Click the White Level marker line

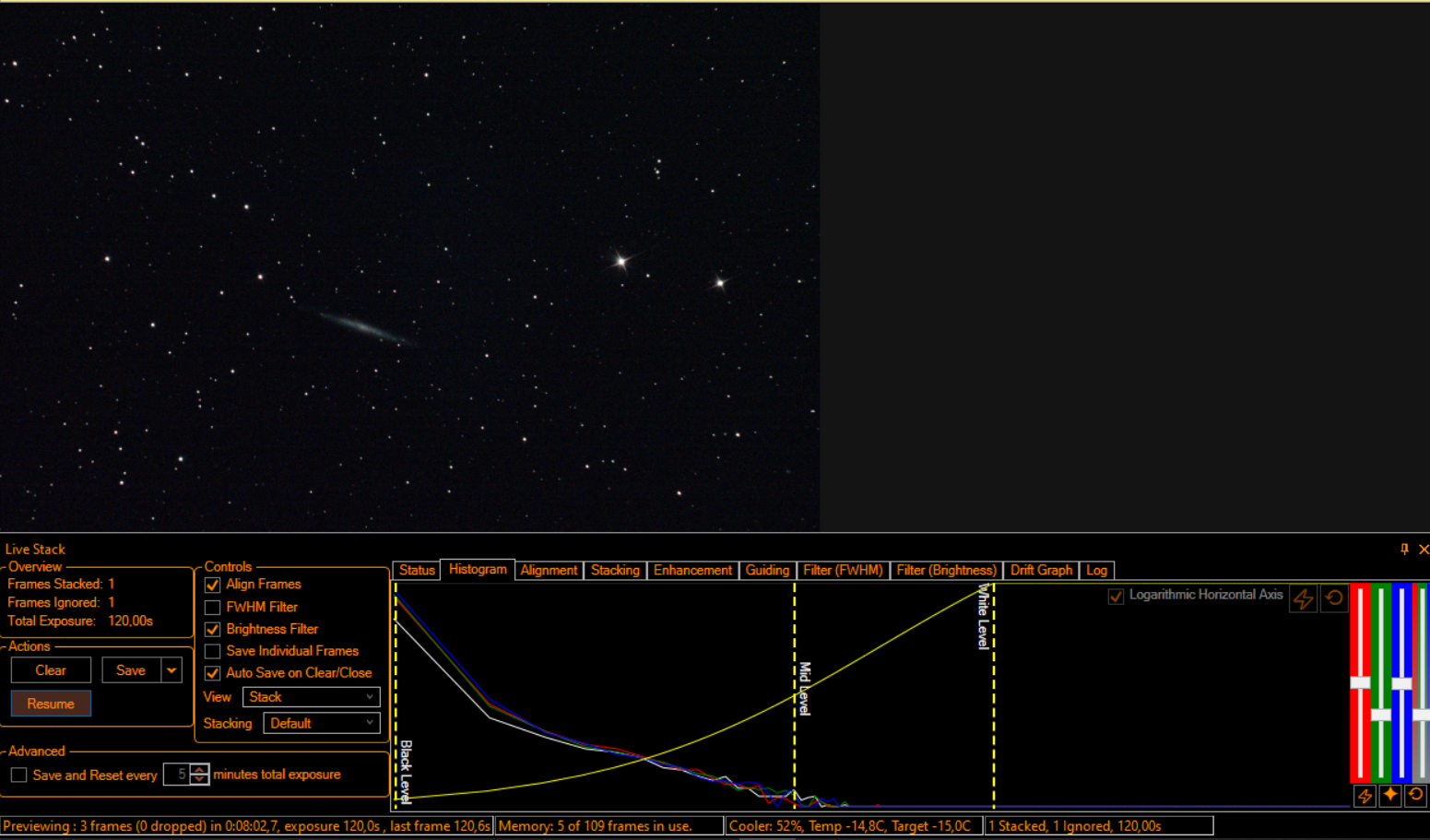[993, 696]
